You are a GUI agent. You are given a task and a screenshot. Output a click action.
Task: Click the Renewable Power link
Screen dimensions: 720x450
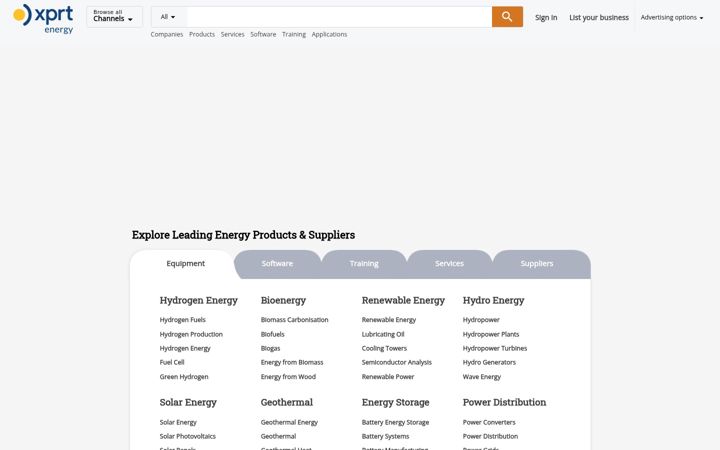pyautogui.click(x=388, y=377)
